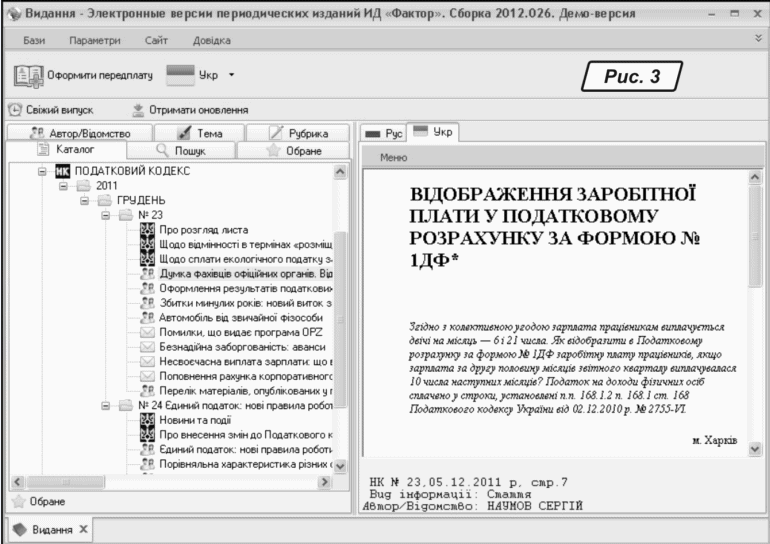The height and width of the screenshot is (544, 770).
Task: Open the Параметри menu
Action: (93, 39)
